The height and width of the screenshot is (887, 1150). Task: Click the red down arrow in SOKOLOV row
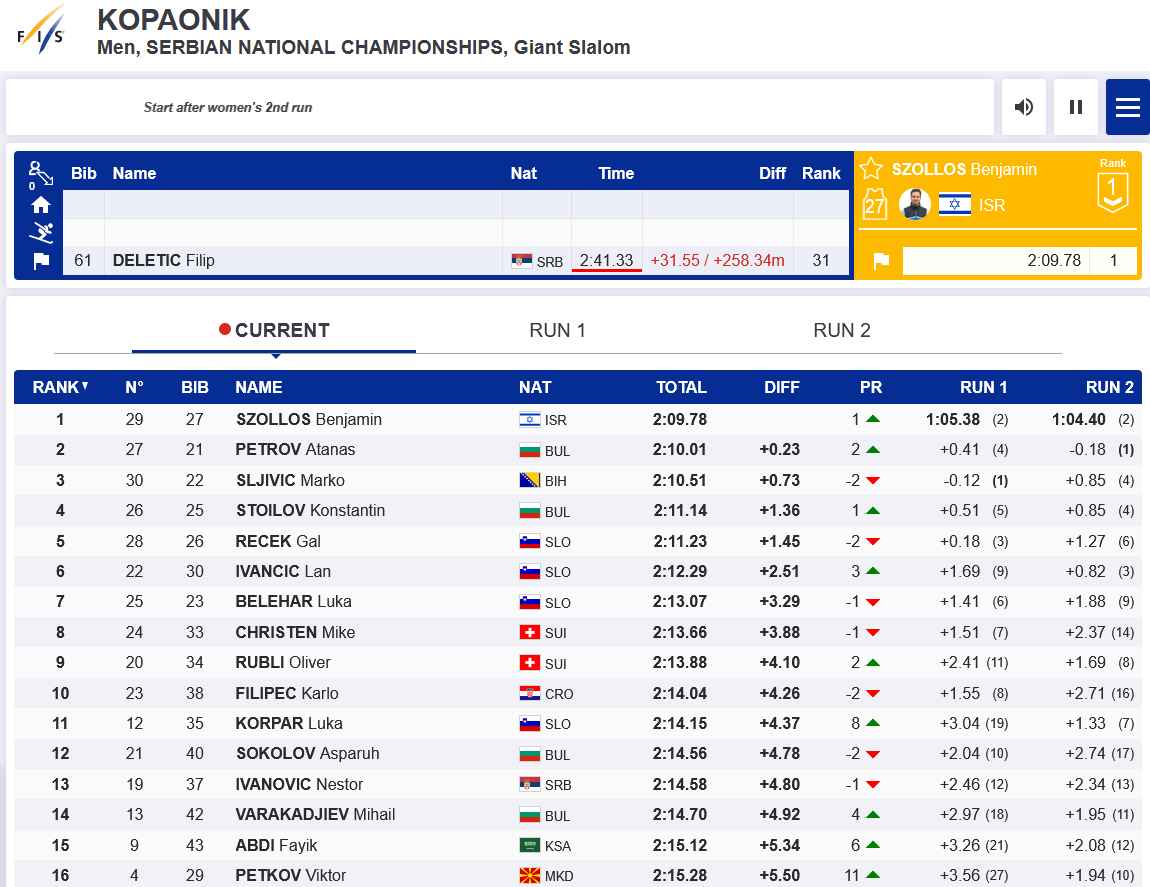[x=873, y=754]
